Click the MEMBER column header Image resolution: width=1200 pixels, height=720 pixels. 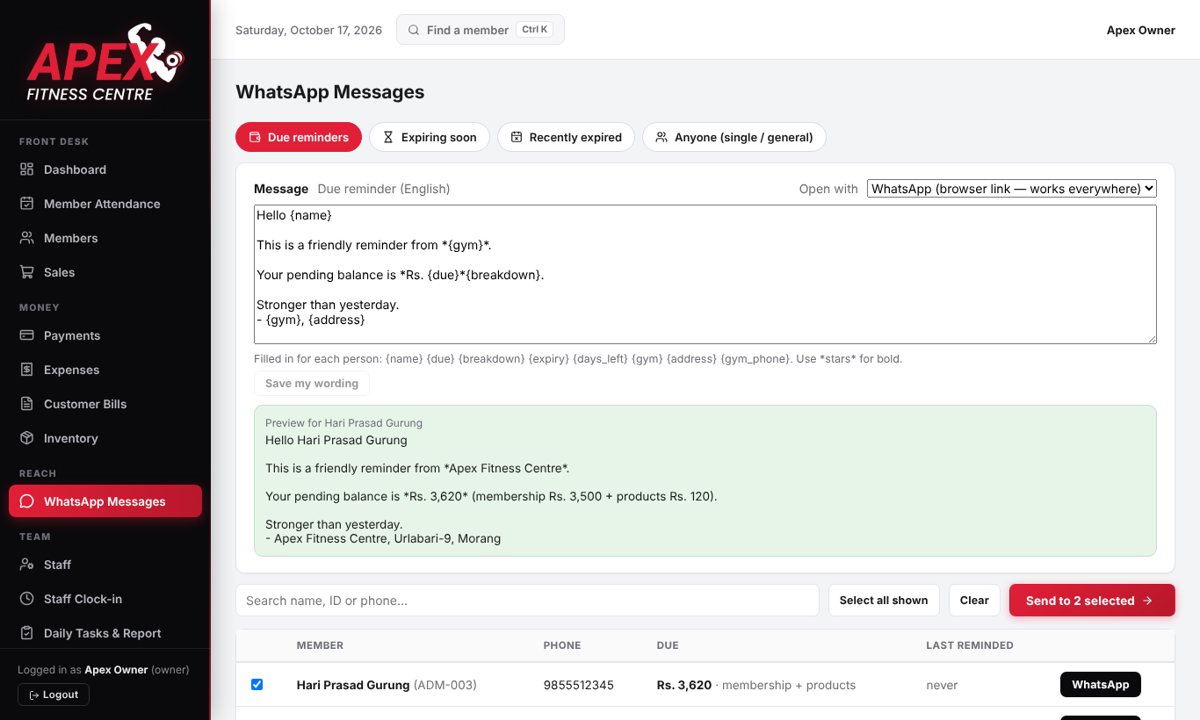(x=320, y=645)
